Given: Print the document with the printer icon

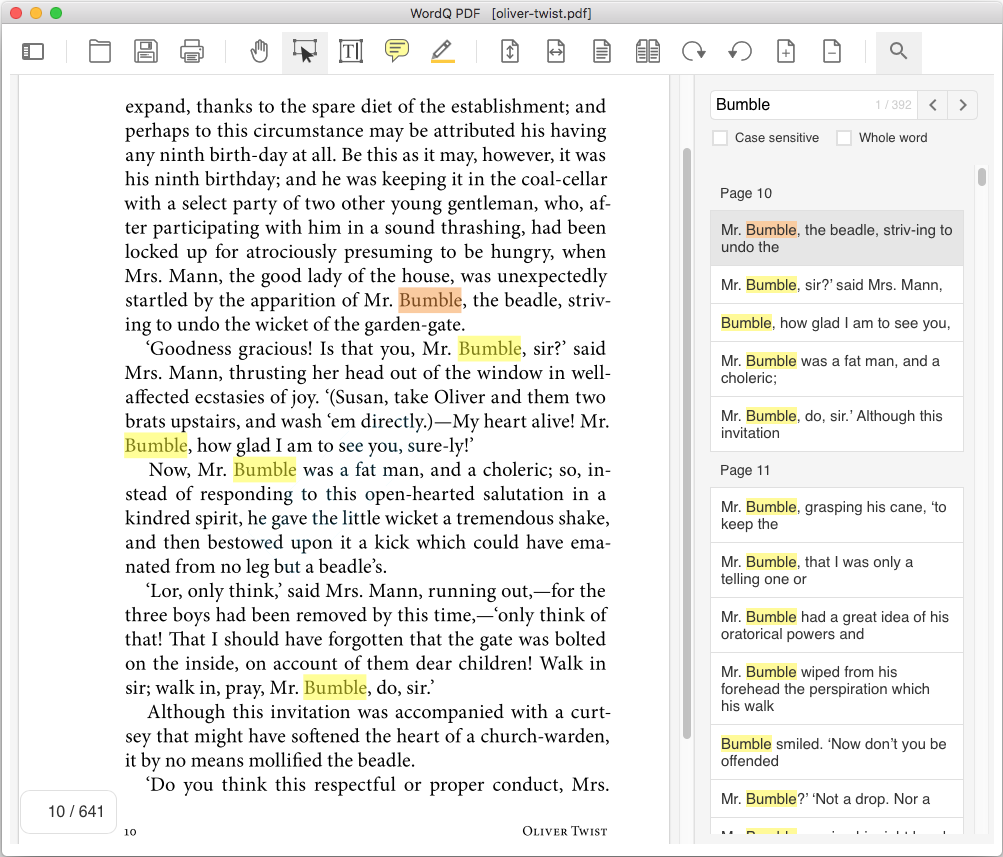Looking at the screenshot, I should [192, 51].
